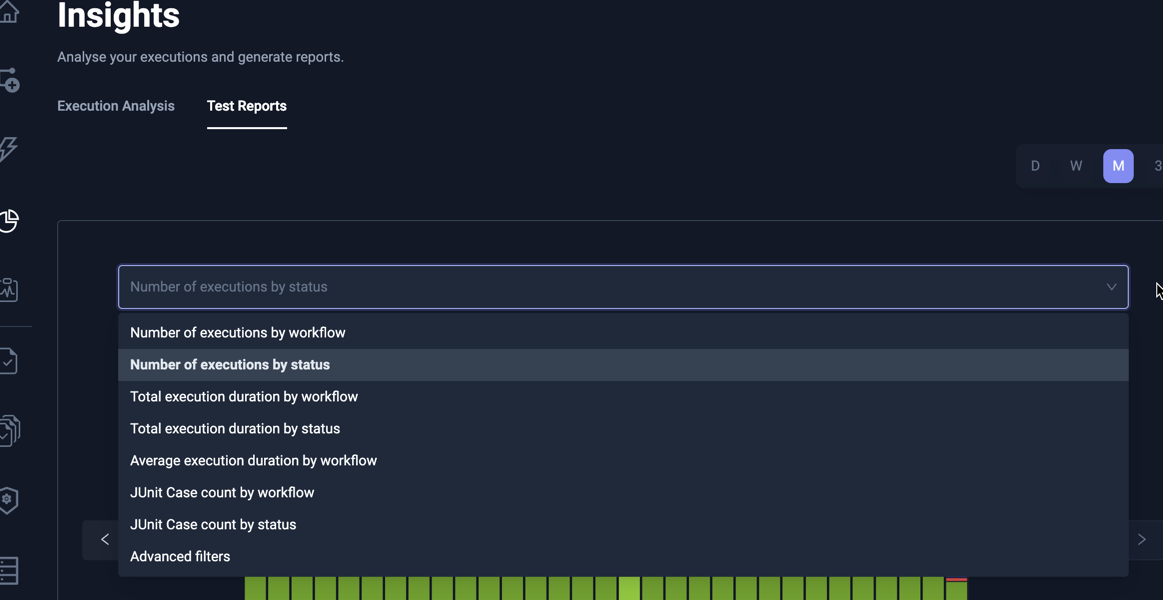Viewport: 1163px width, 600px height.
Task: Collapse the report type dropdown chevron
Action: click(x=1111, y=287)
